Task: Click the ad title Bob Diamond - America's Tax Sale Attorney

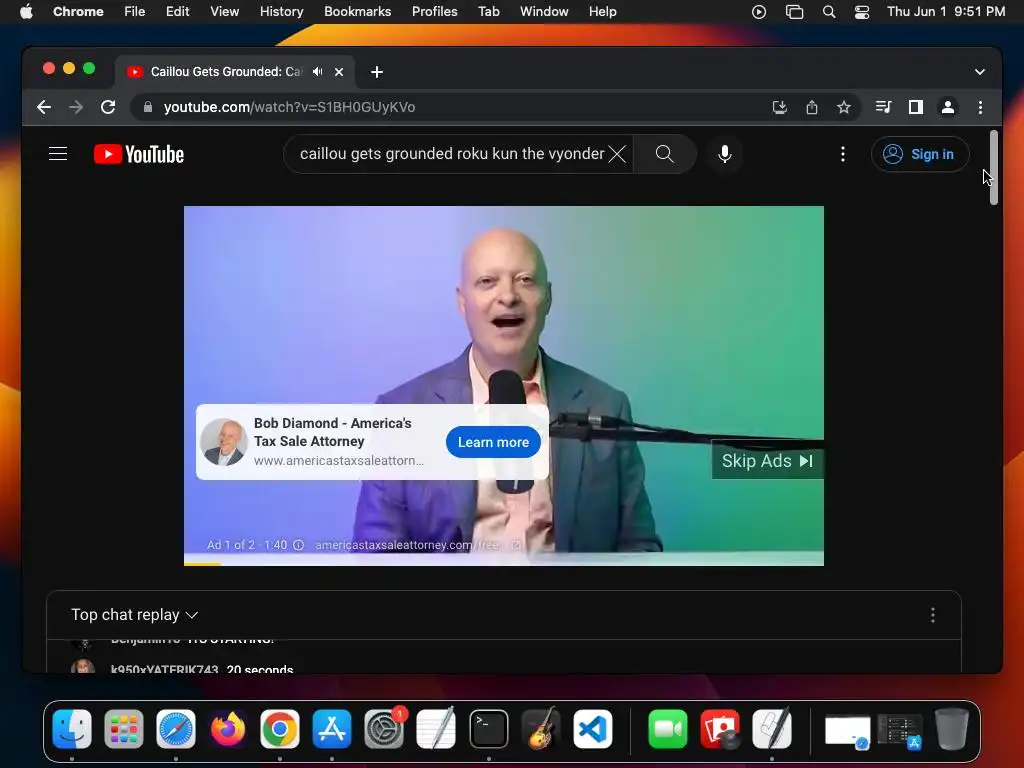Action: 332,432
